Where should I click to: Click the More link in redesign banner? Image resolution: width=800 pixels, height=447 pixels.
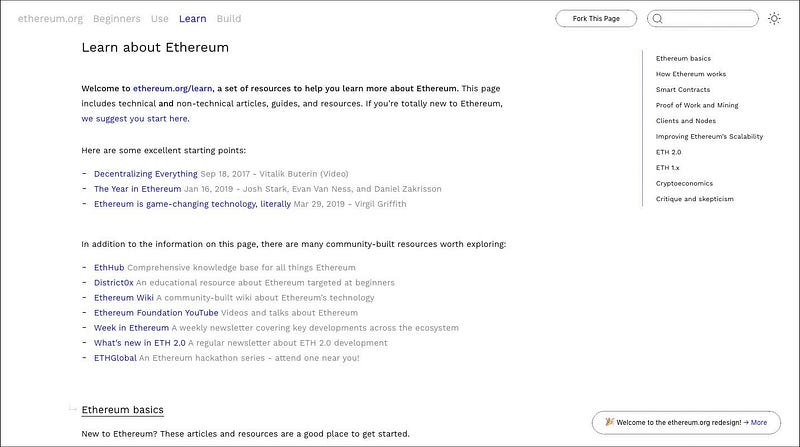(x=755, y=423)
